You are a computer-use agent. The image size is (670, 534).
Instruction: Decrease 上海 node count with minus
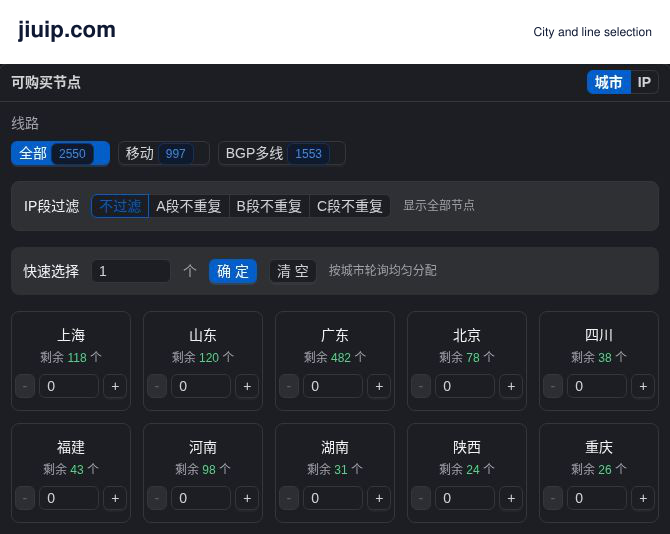point(25,386)
